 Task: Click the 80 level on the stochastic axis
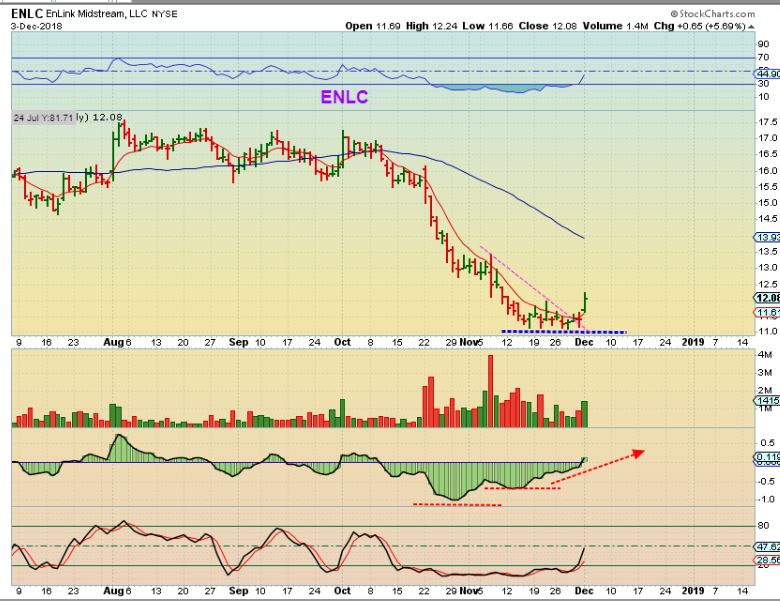point(764,526)
